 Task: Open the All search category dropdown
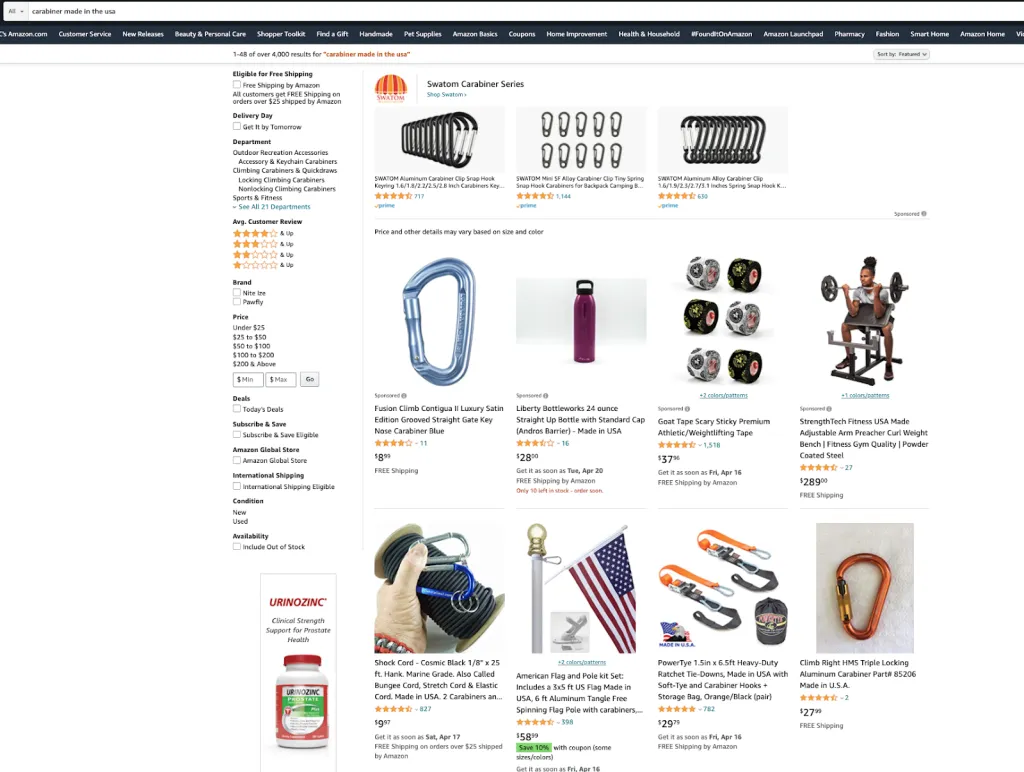(16, 11)
